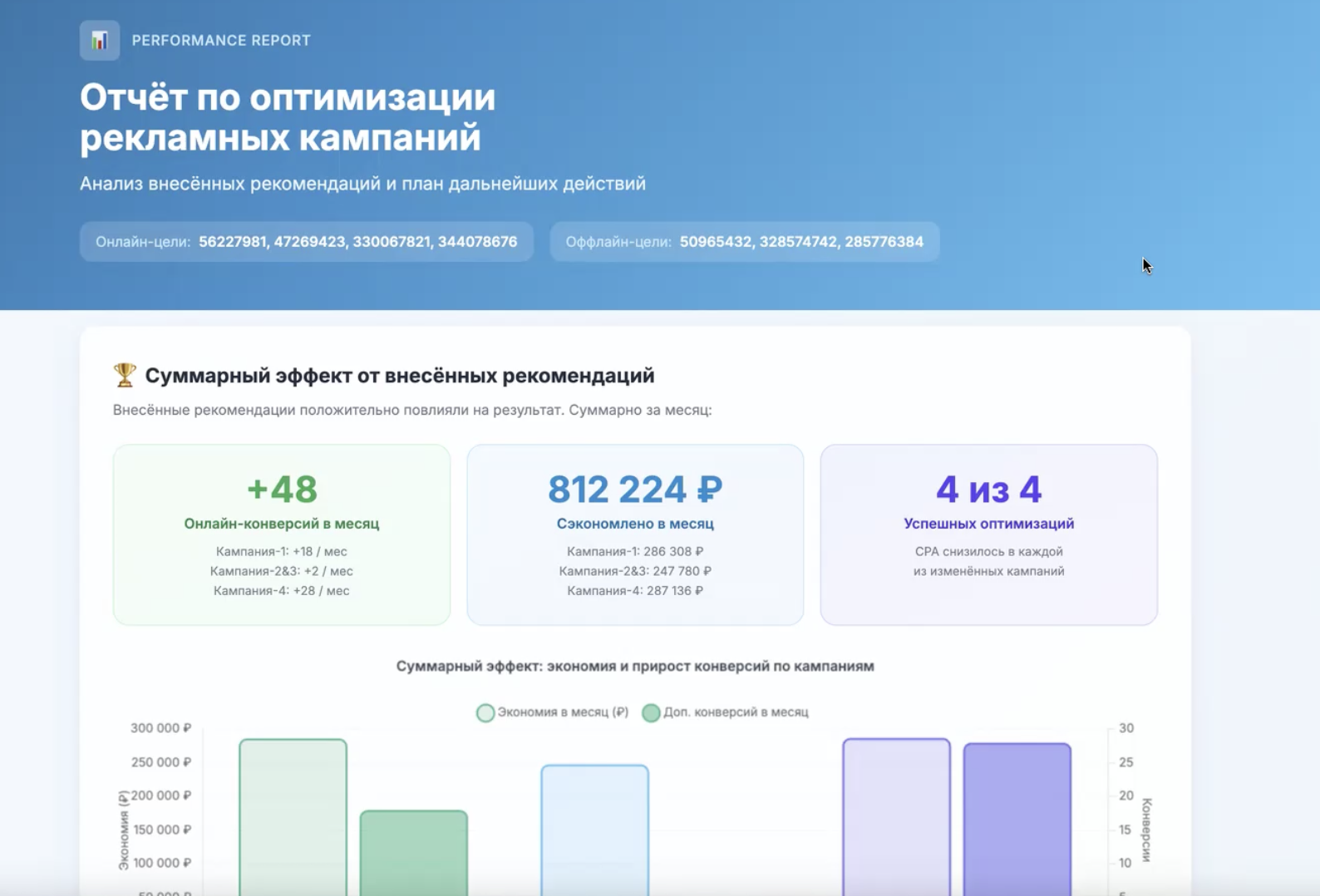This screenshot has width=1320, height=896.
Task: Click the title 'Отчёт по оптимизации рекламных кампаний'
Action: point(288,117)
